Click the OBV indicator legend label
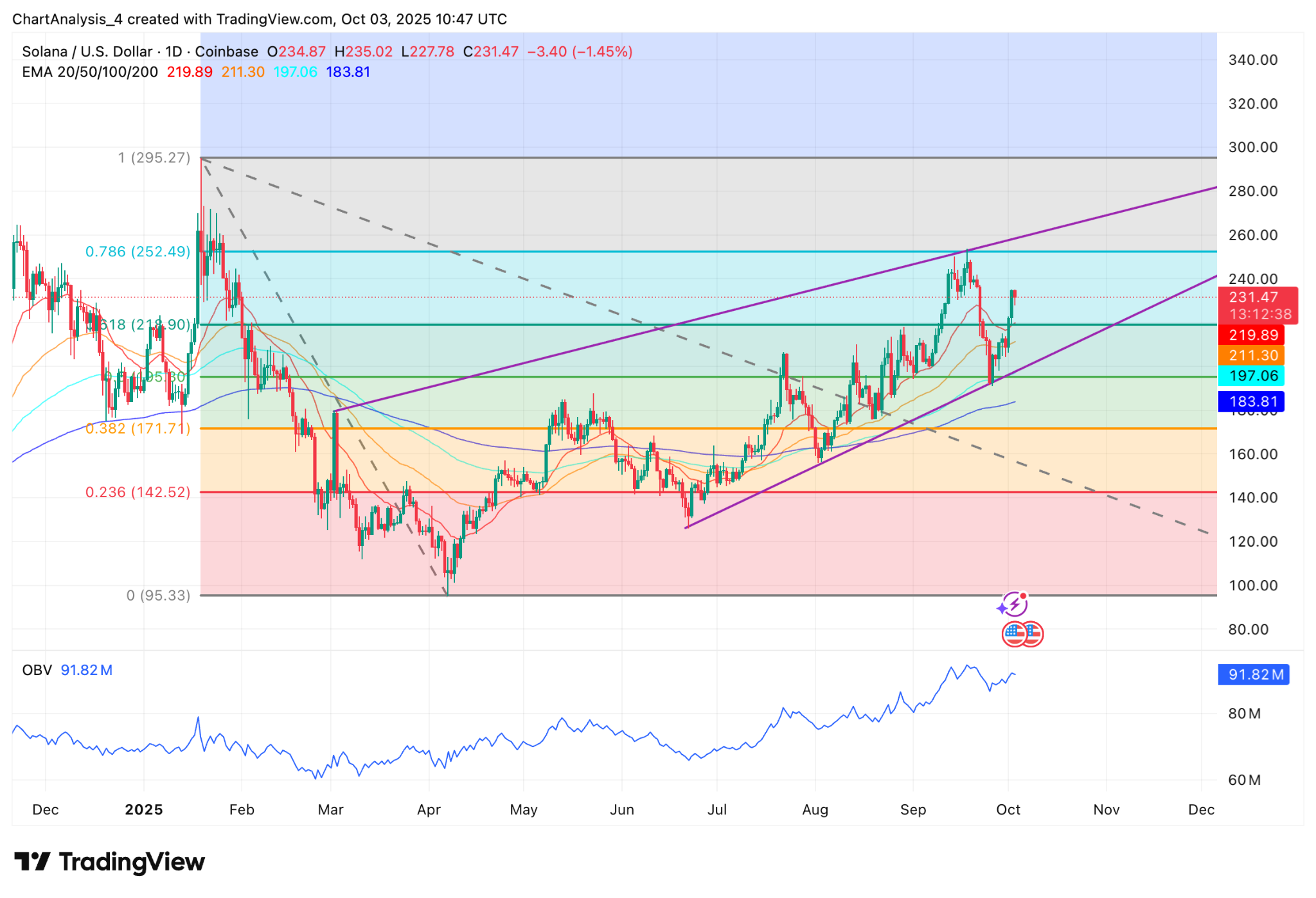Screen dimensions: 1316x898 point(37,670)
